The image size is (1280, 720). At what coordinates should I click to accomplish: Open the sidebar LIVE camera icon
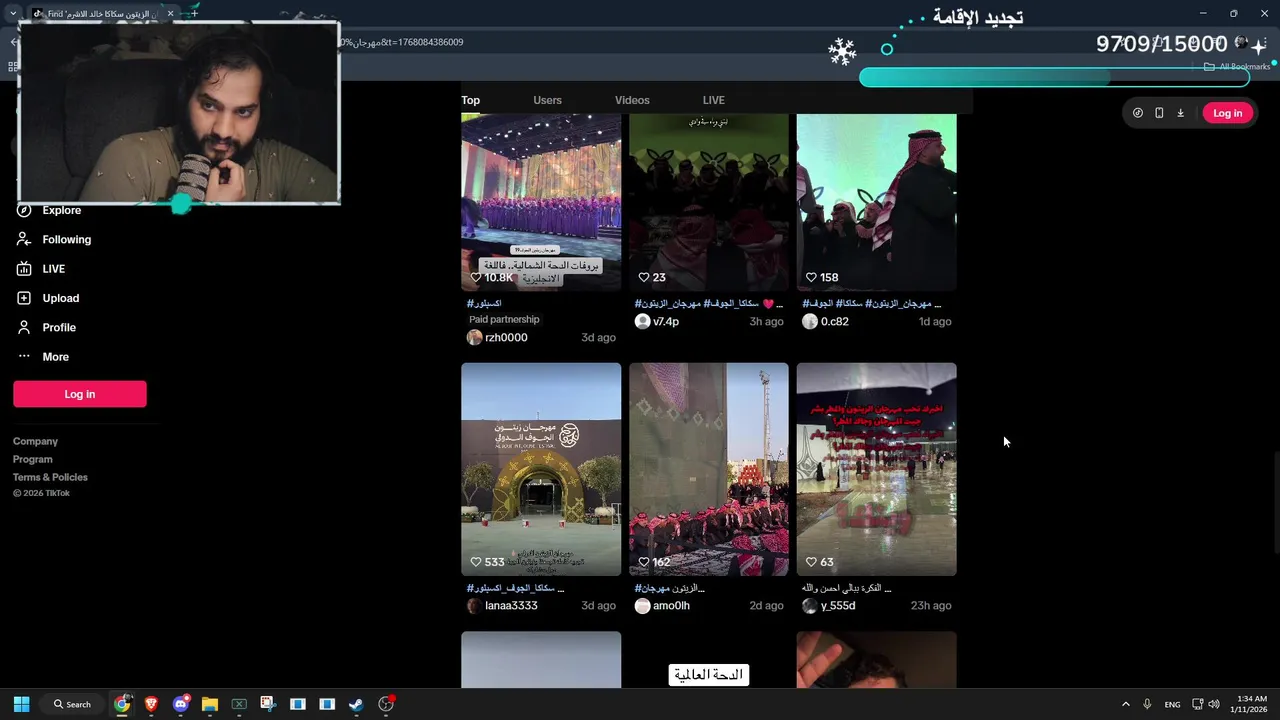24,268
